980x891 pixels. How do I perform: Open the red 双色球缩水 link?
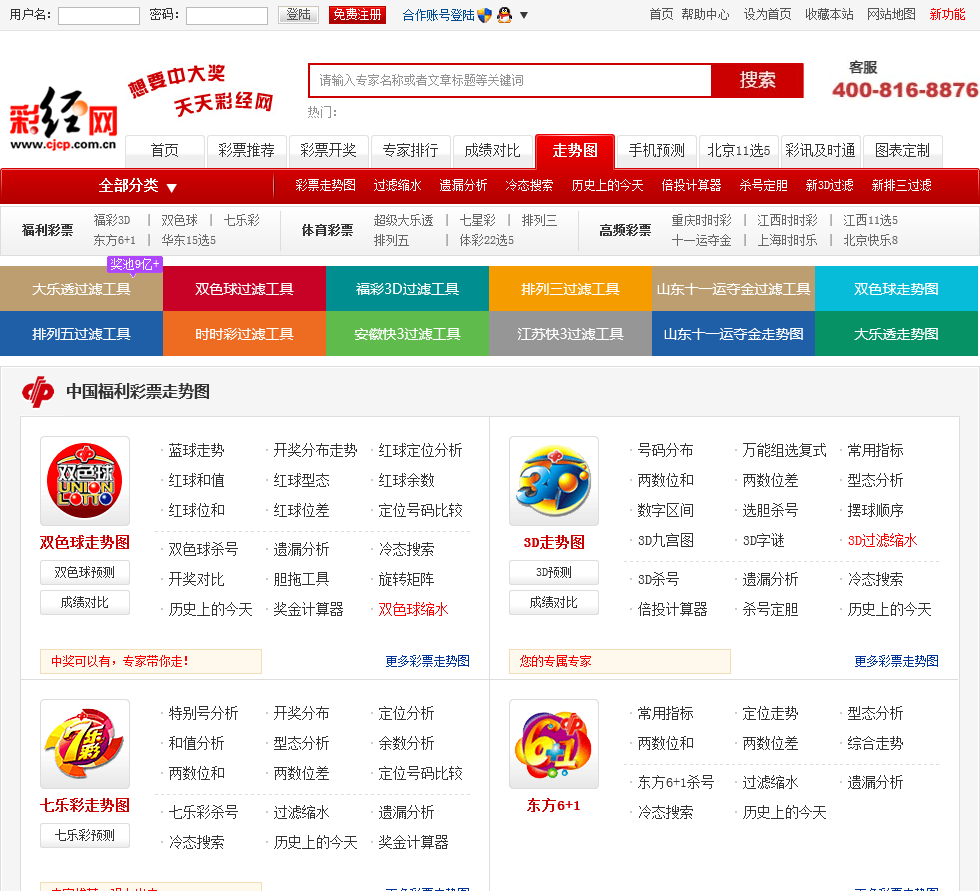(x=413, y=609)
